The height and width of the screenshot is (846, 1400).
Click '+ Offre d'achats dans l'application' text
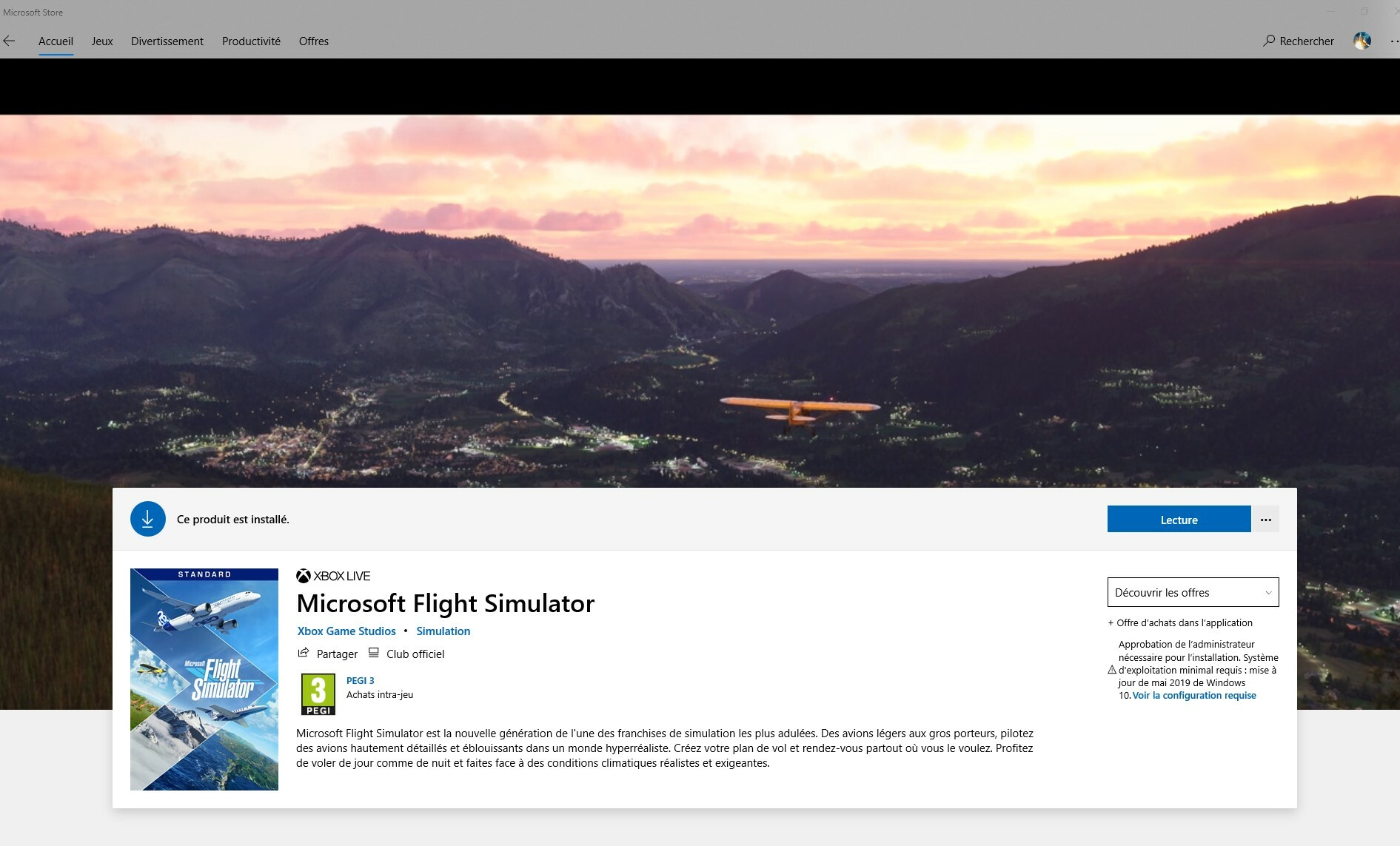click(x=1180, y=623)
